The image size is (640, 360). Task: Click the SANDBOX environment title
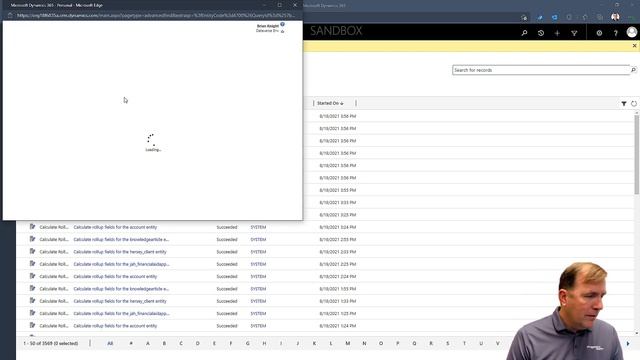[x=336, y=31]
